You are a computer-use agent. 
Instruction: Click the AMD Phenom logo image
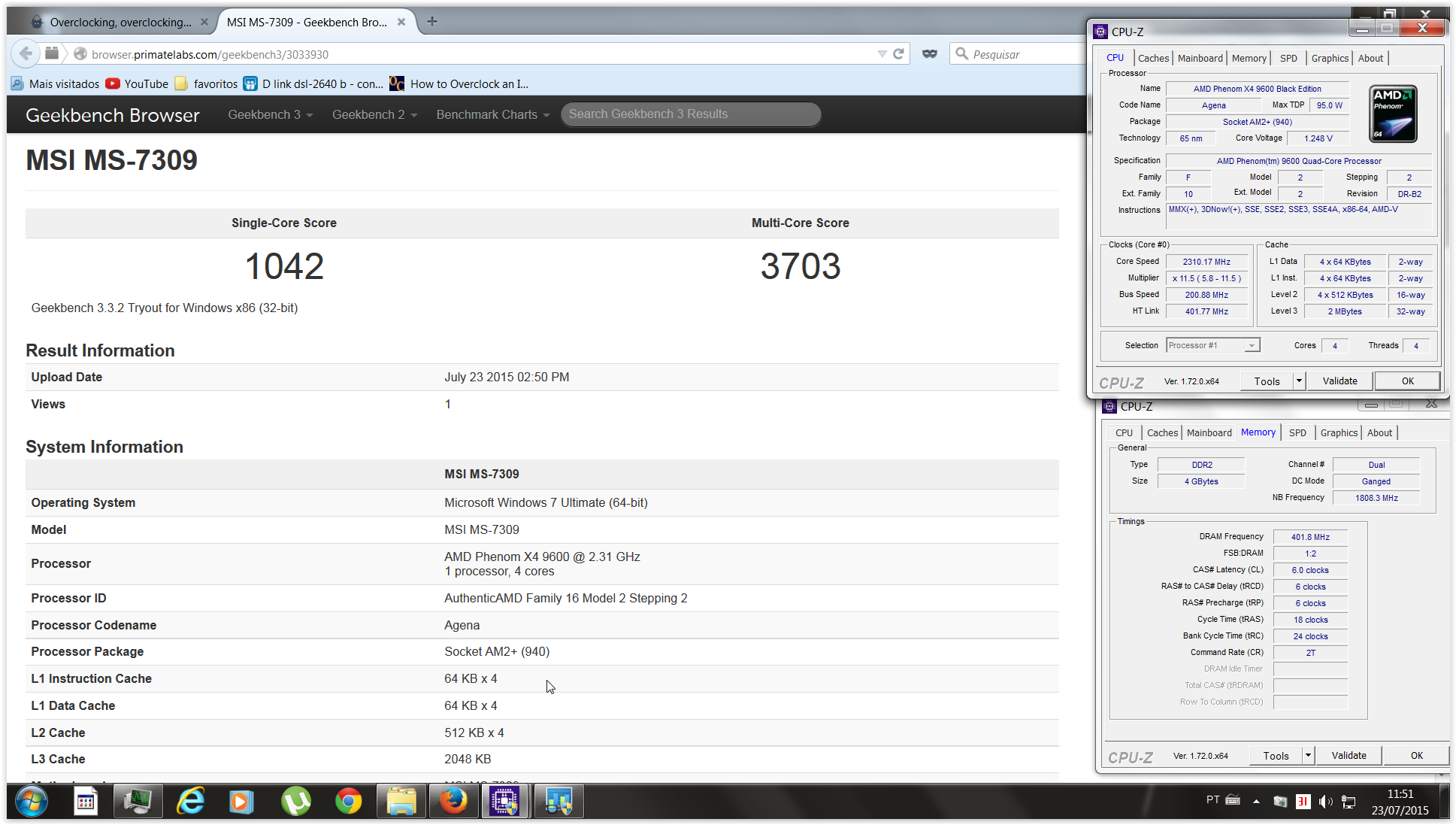[1394, 114]
